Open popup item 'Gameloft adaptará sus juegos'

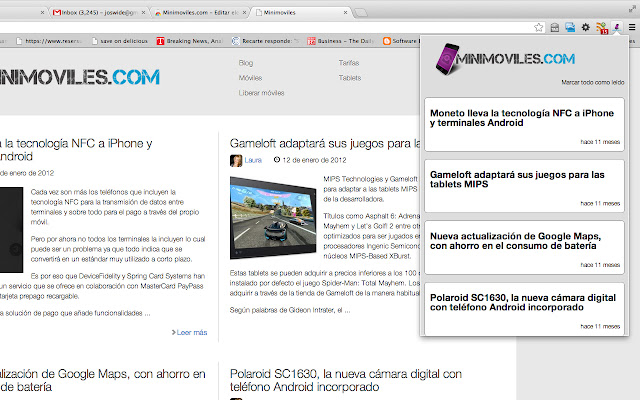(x=524, y=186)
